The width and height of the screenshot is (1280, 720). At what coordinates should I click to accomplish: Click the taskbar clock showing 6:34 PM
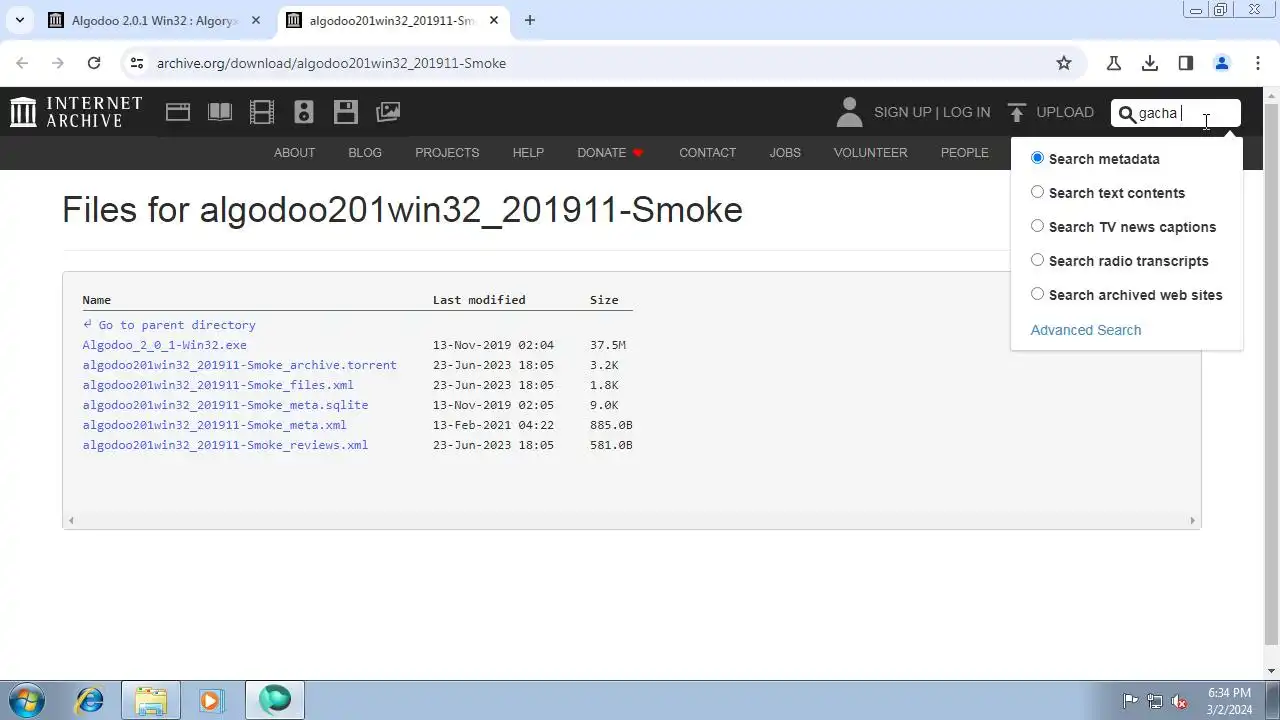1229,701
